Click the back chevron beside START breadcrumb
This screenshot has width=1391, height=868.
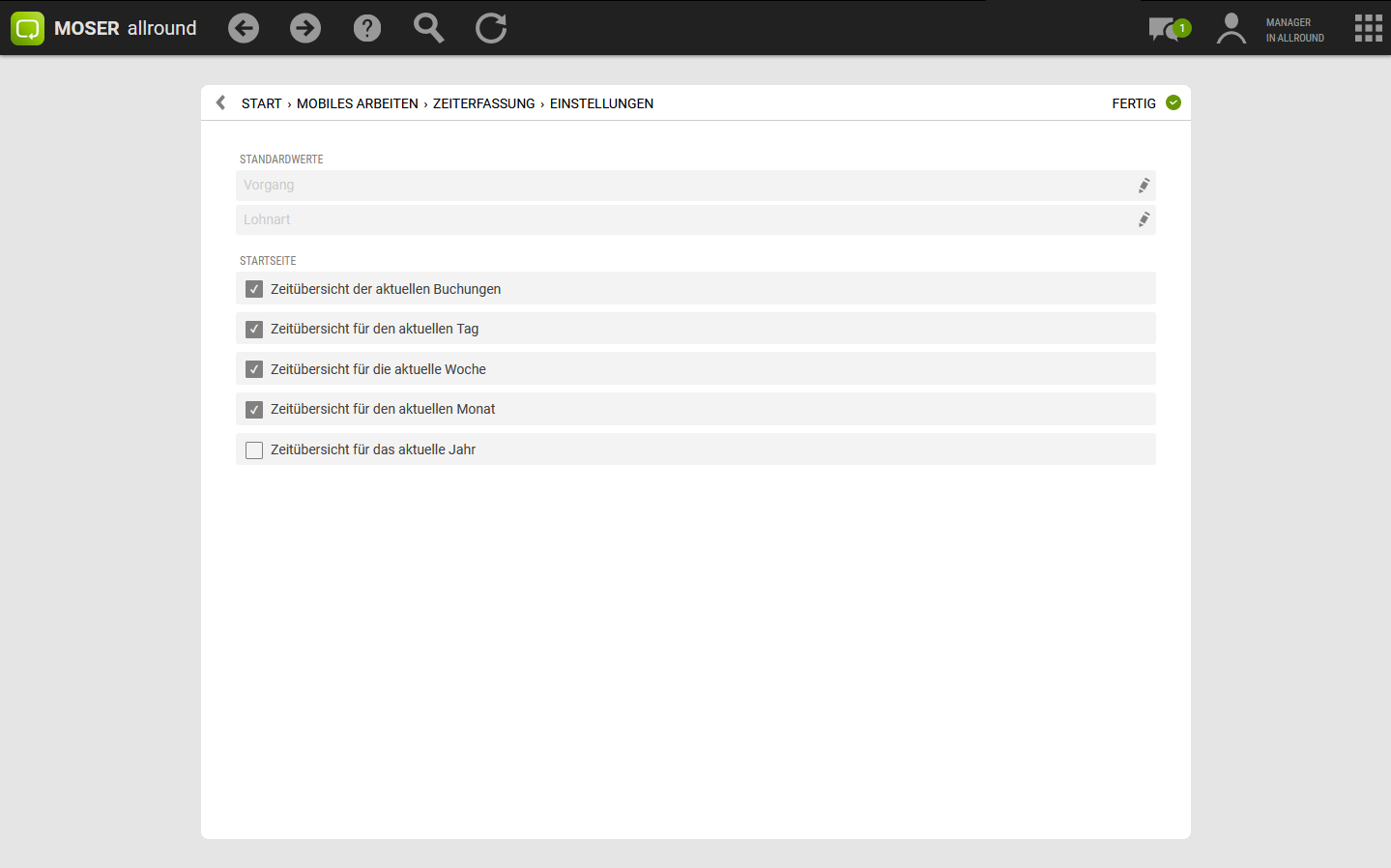pos(220,102)
